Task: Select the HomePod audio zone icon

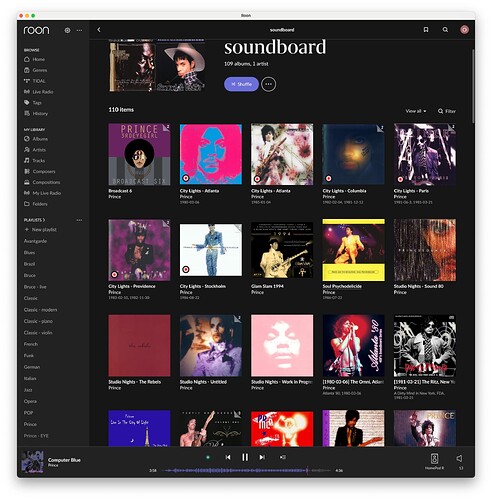Action: tap(434, 459)
